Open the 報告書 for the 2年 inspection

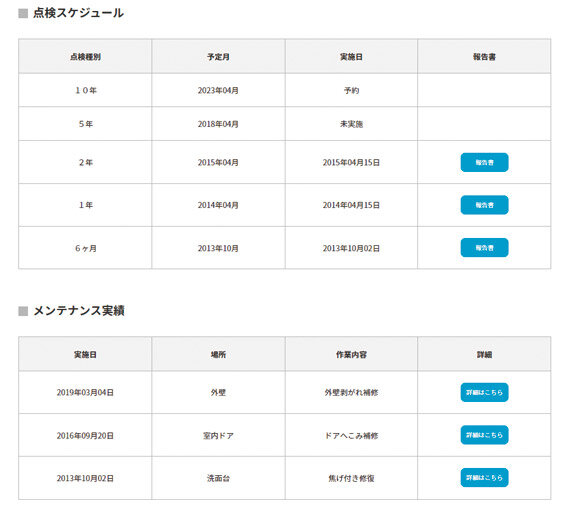tap(484, 162)
